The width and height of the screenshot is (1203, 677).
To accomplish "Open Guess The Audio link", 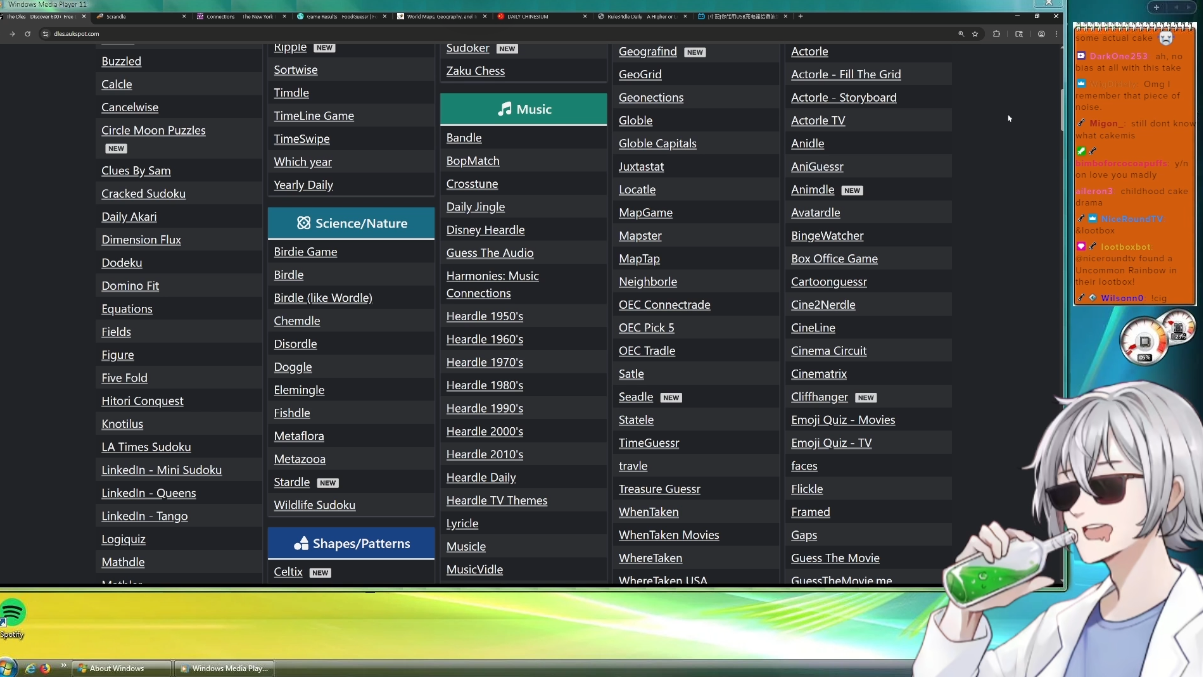I will click(x=490, y=253).
